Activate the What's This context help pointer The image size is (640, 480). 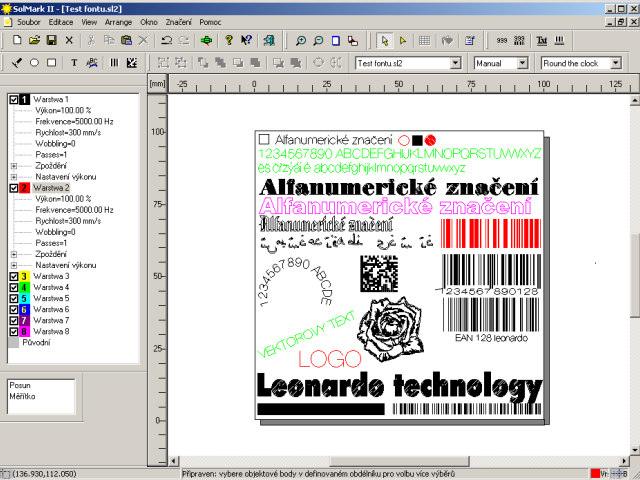tap(246, 40)
